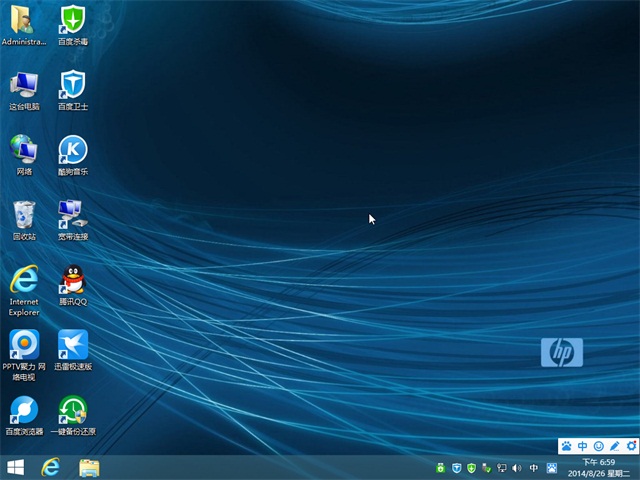Image resolution: width=640 pixels, height=480 pixels.
Task: Click the speaker volume tray icon
Action: [517, 468]
